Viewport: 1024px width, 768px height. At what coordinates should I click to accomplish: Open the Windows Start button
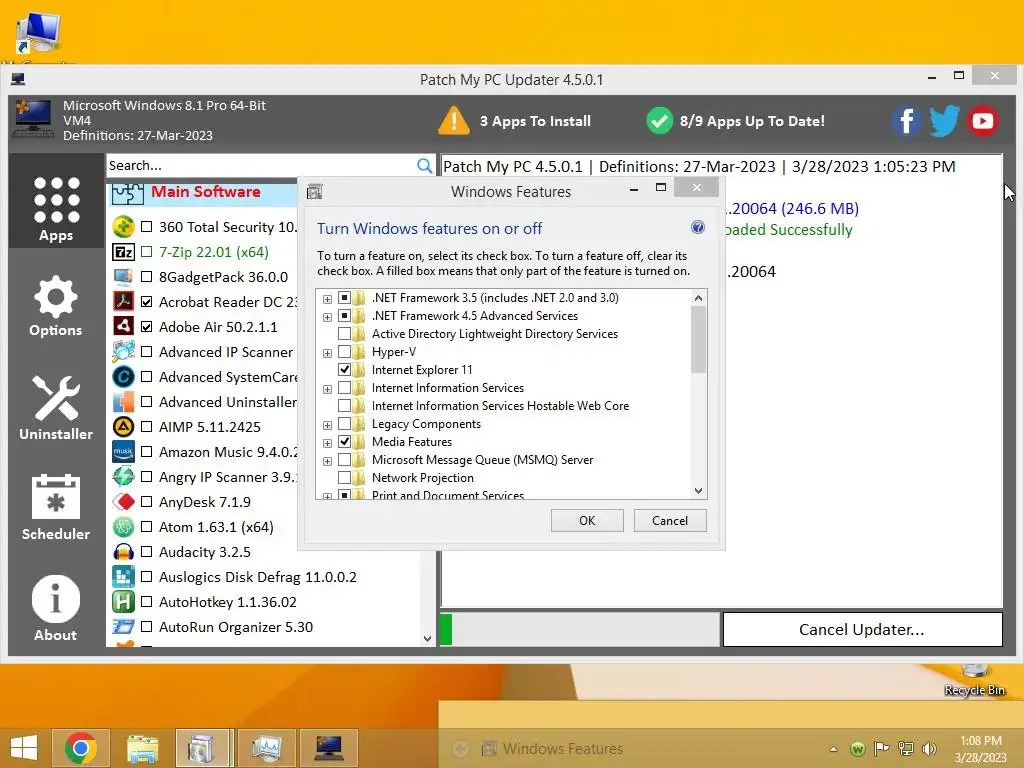(x=24, y=748)
